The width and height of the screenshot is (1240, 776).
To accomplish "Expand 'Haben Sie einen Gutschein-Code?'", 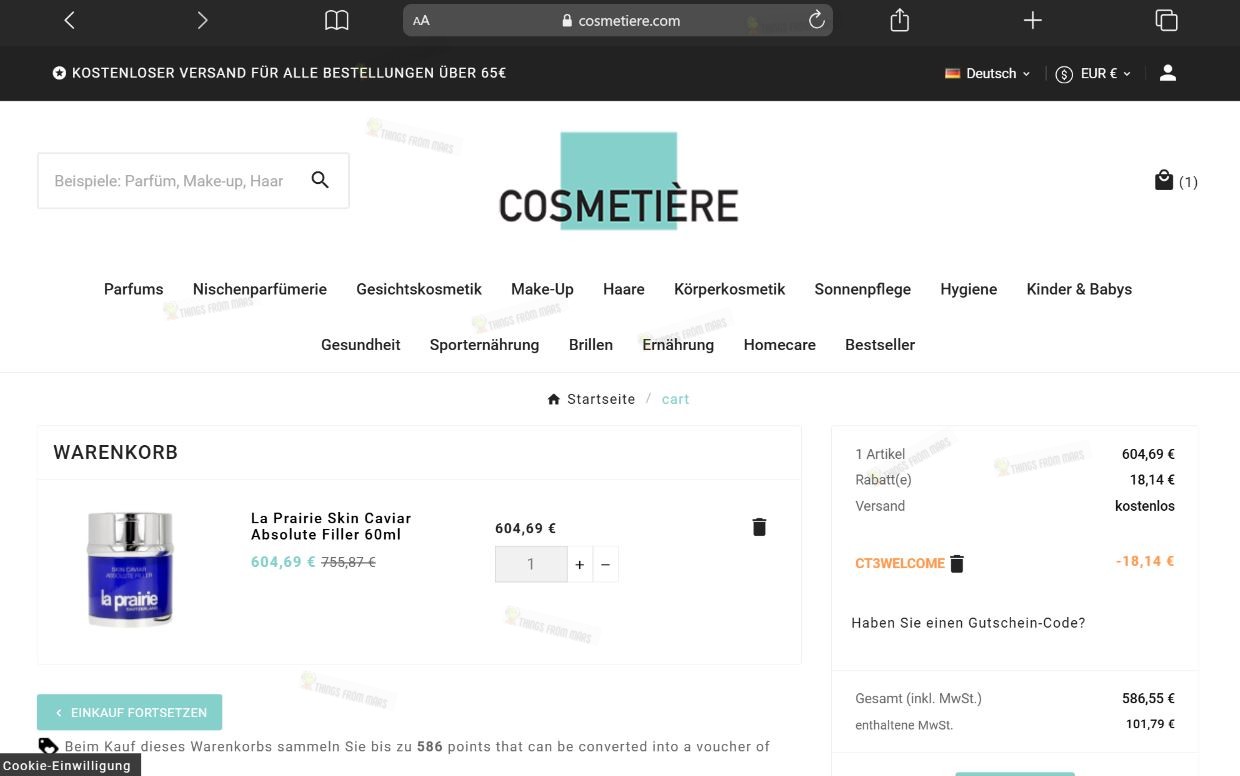I will (x=968, y=623).
